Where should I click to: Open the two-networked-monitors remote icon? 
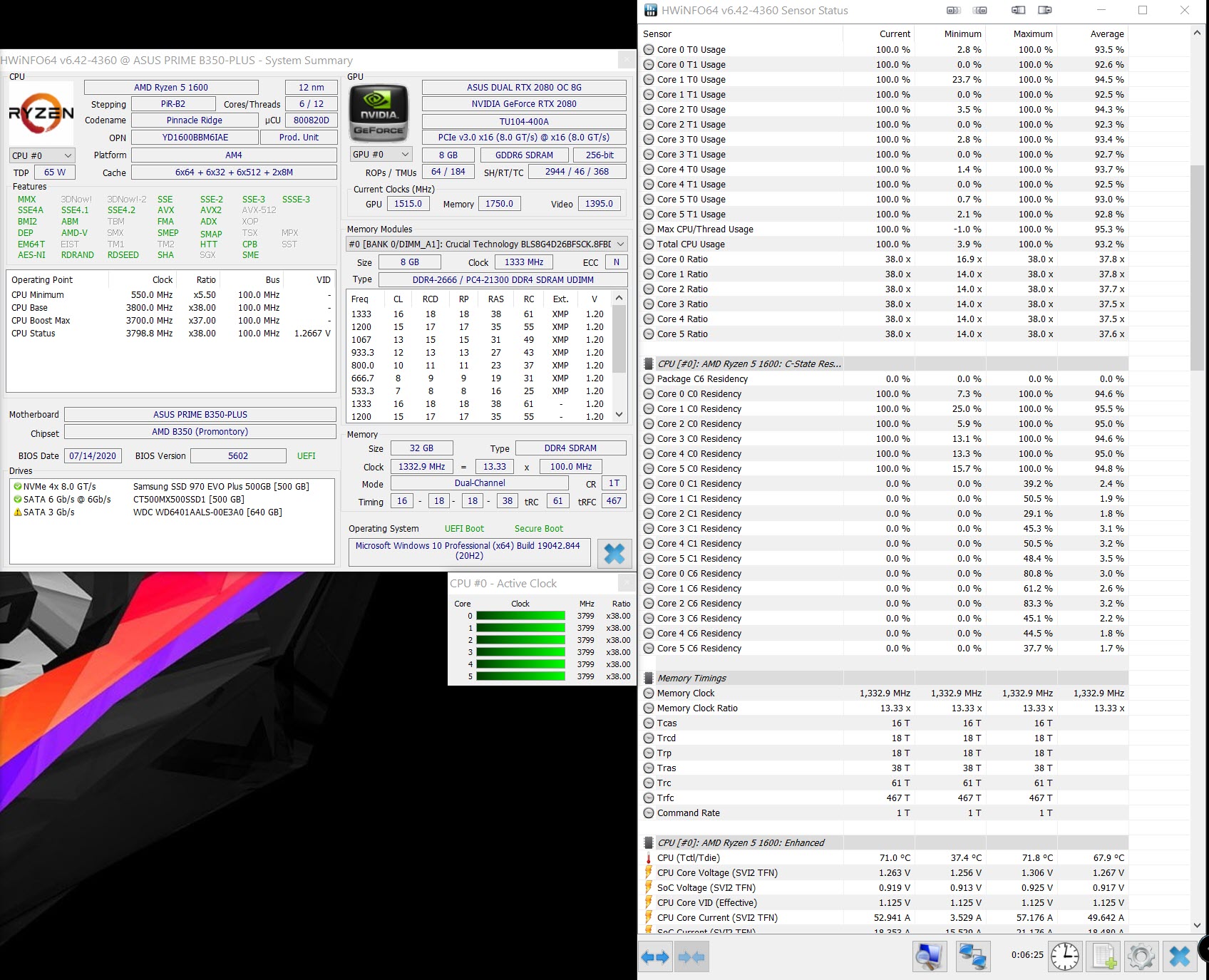pos(972,956)
